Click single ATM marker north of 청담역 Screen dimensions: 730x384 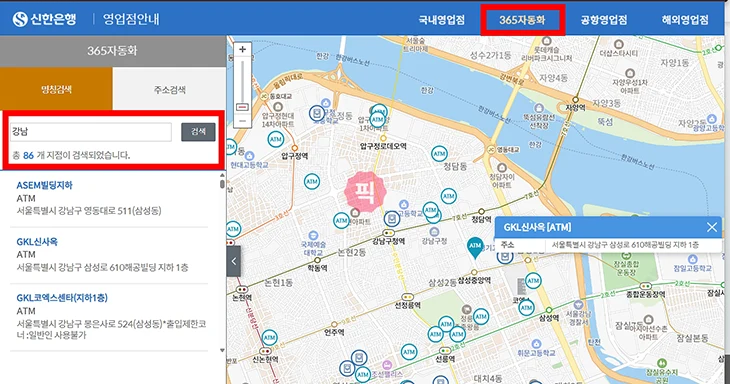coord(448,196)
